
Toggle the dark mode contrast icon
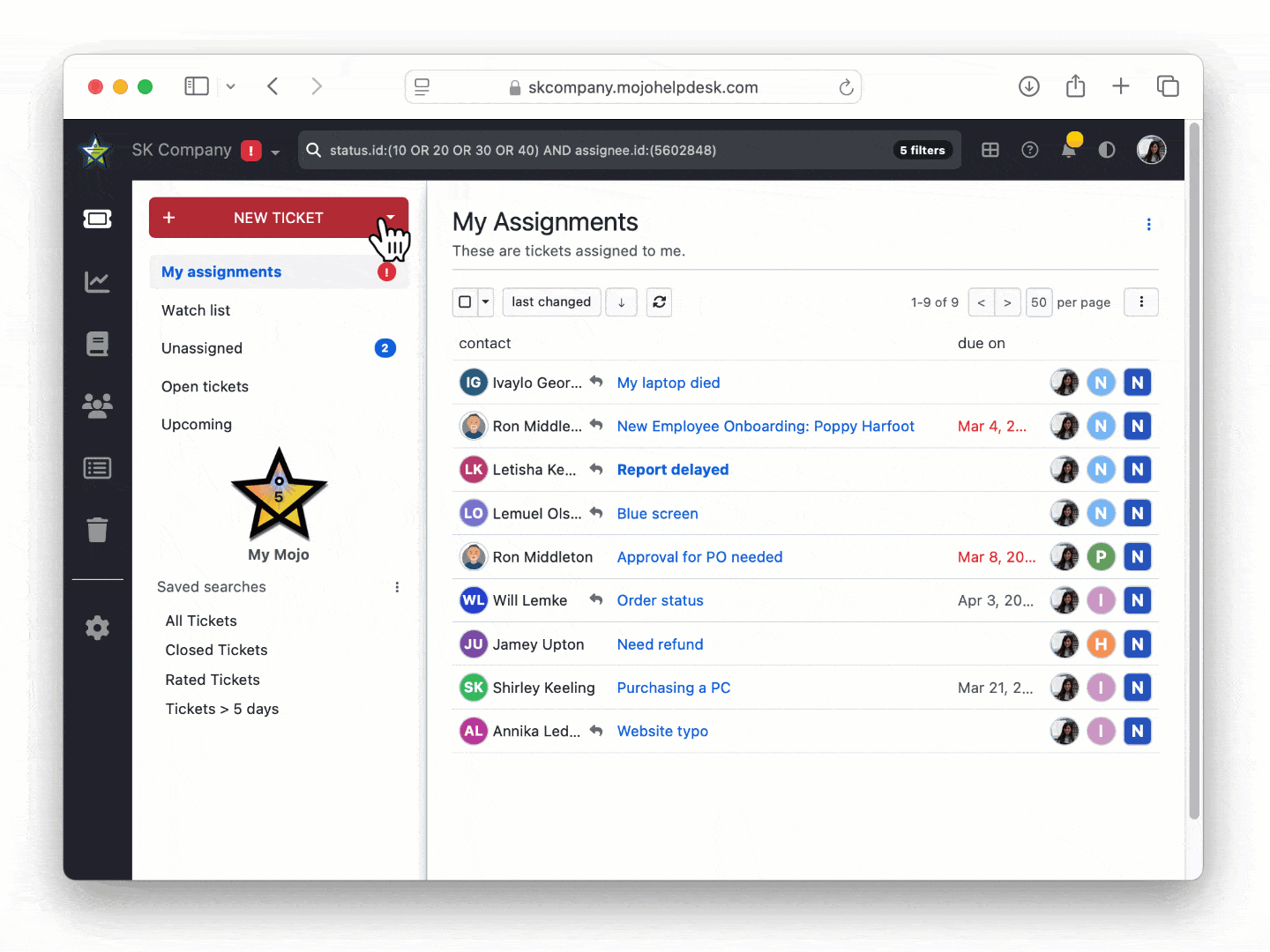pos(1107,151)
